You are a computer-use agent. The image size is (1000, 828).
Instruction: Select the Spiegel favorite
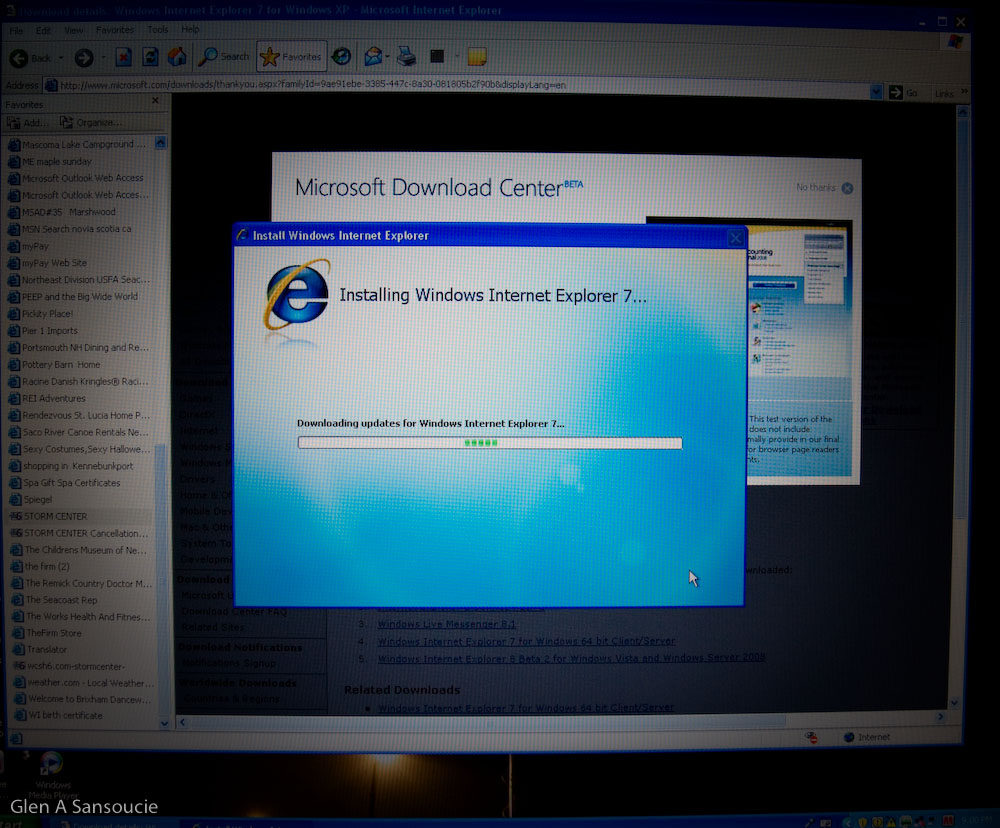pos(38,499)
